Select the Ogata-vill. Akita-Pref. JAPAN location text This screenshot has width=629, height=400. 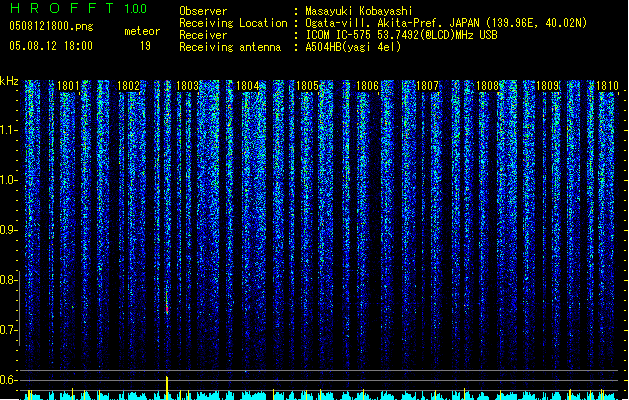coord(446,23)
